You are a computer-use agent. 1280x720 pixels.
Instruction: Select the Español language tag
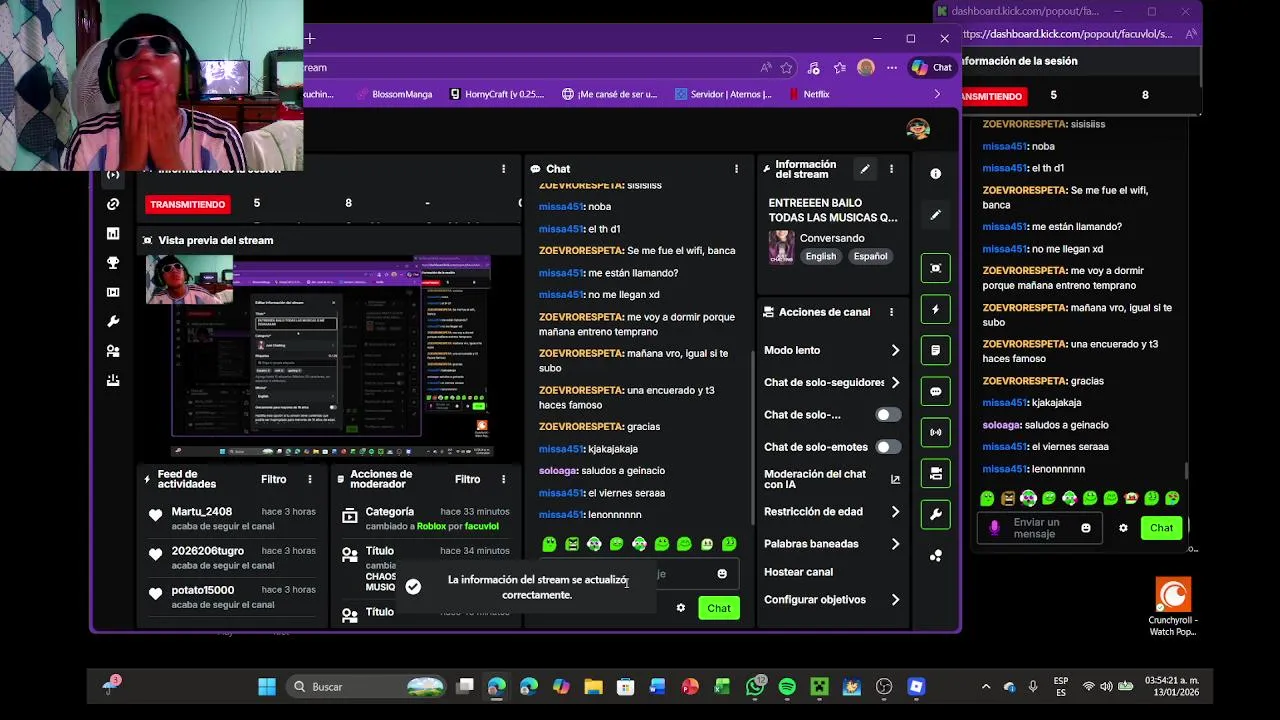tap(870, 256)
